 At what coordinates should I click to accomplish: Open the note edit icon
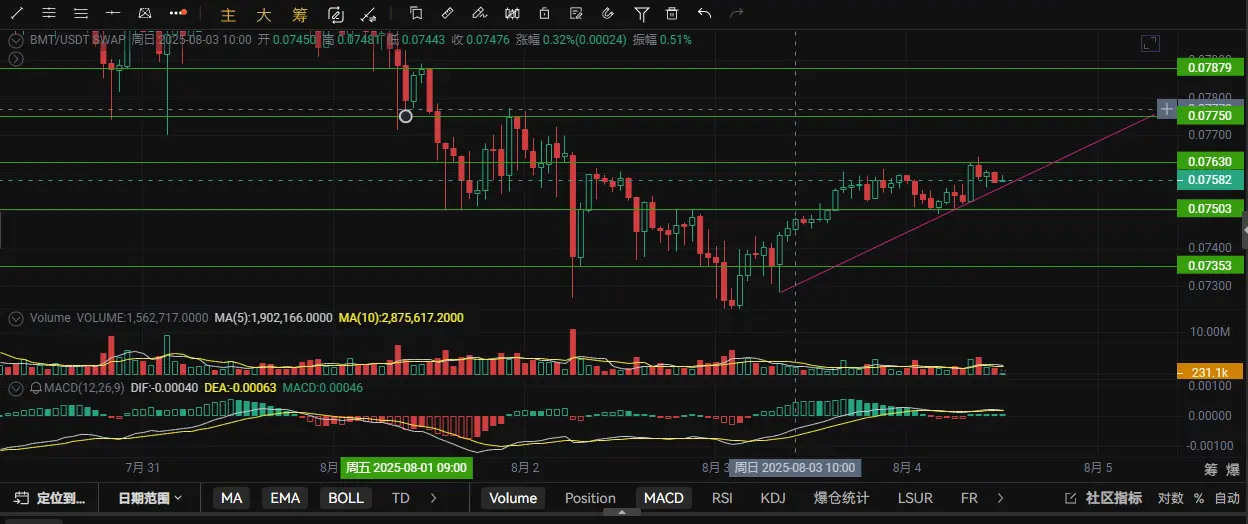(x=575, y=14)
